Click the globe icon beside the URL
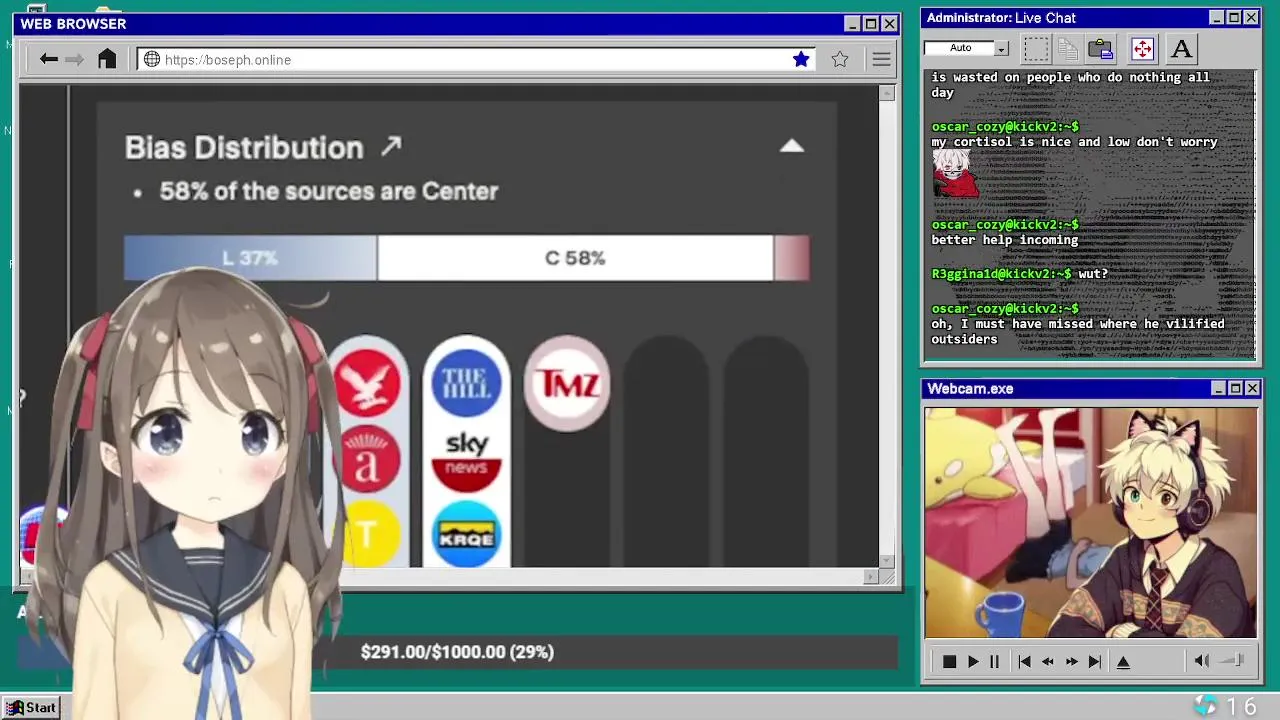 [x=152, y=59]
